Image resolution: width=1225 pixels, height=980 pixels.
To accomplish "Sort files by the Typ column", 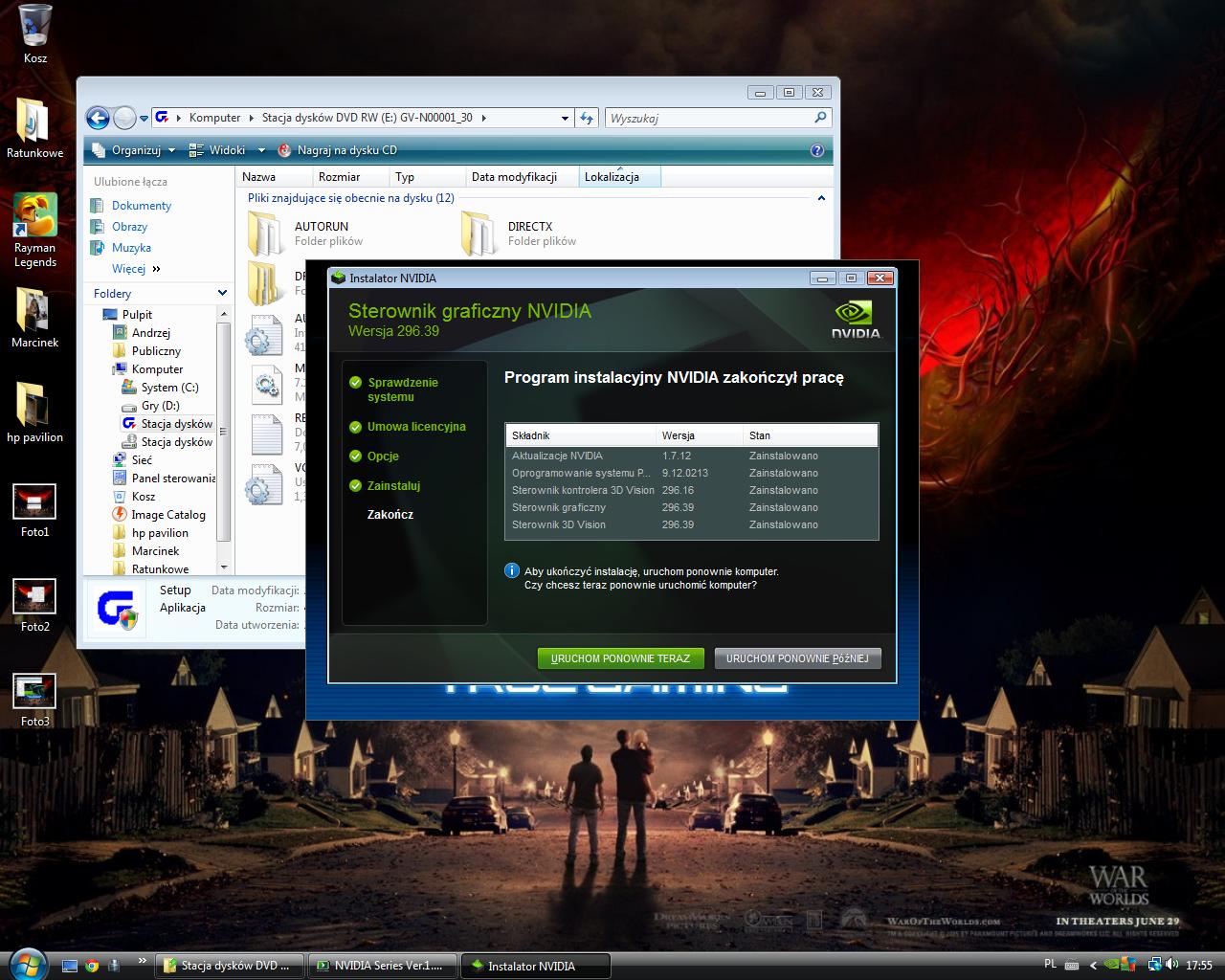I will pyautogui.click(x=428, y=177).
